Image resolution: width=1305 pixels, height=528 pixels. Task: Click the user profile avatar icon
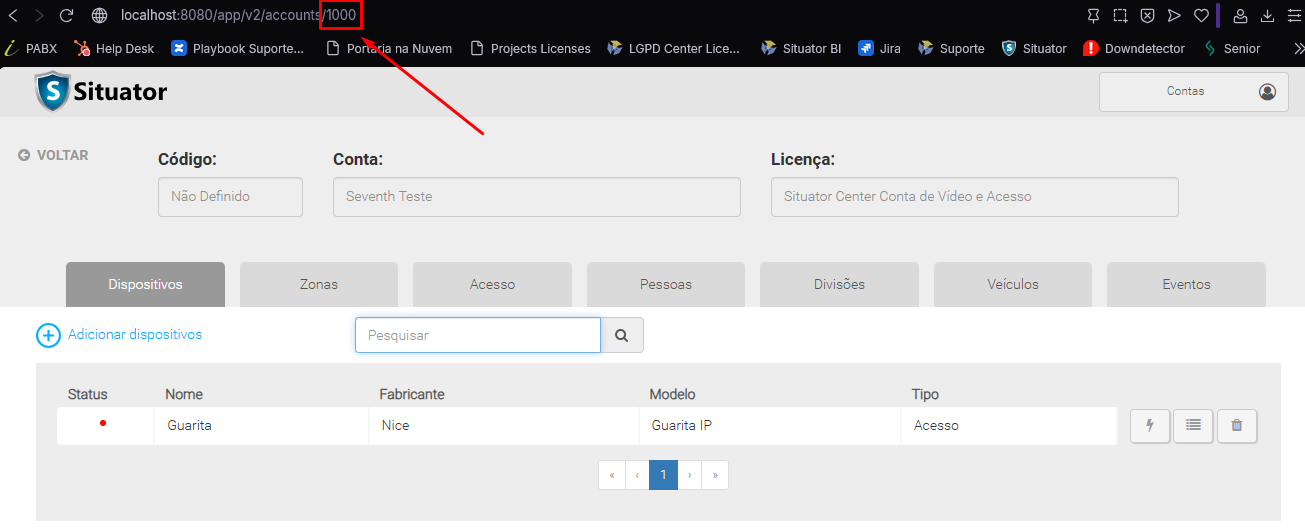tap(1267, 92)
